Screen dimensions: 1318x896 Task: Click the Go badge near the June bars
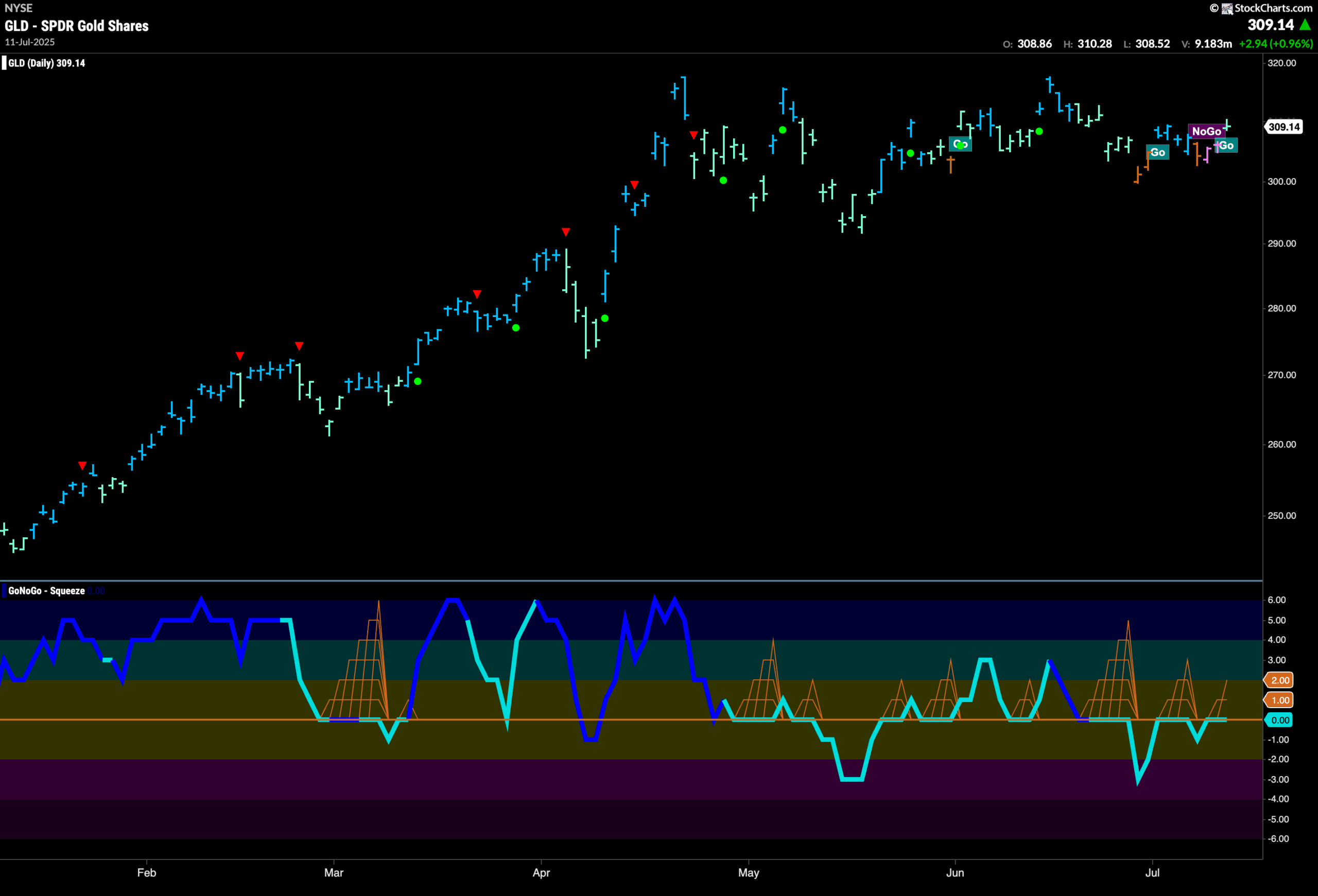coord(960,145)
